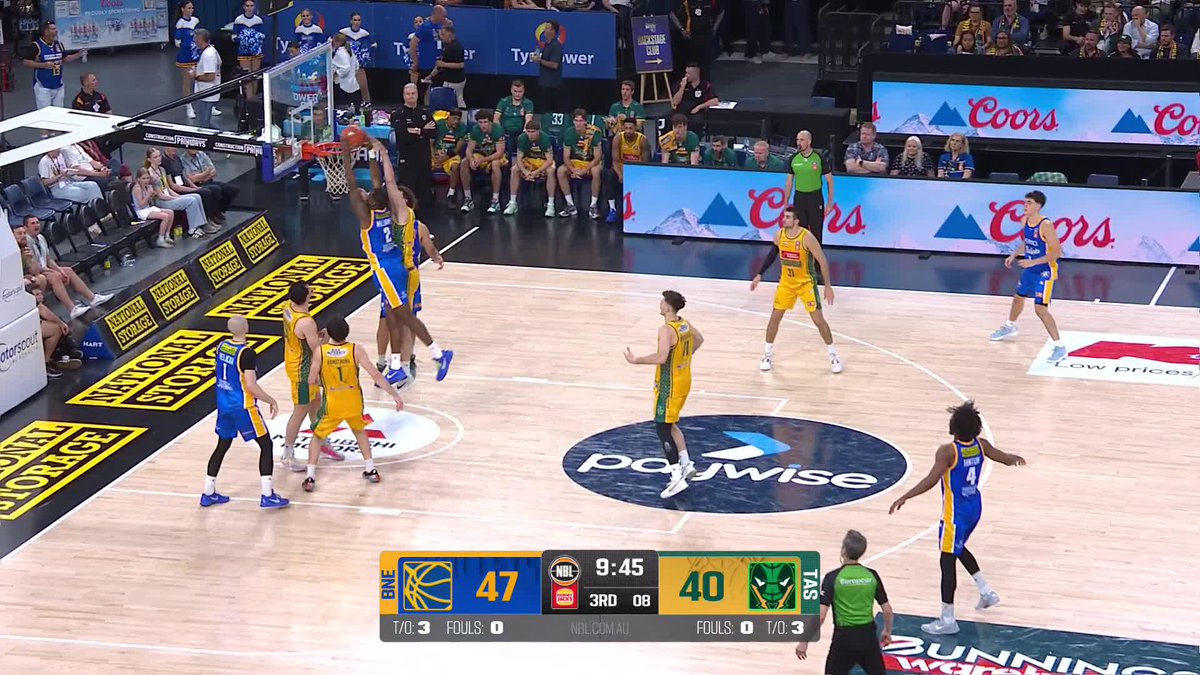Open the NBL.COM.AU text on scoreboard
The image size is (1200, 675).
click(600, 629)
